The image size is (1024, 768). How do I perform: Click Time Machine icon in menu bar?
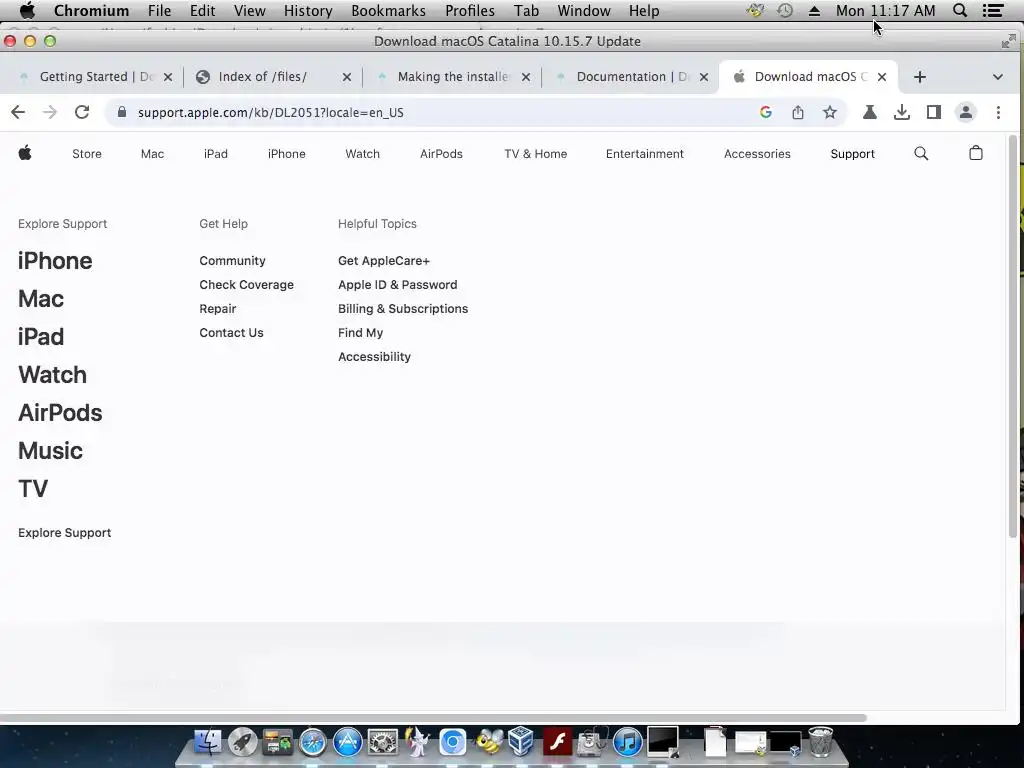[785, 10]
